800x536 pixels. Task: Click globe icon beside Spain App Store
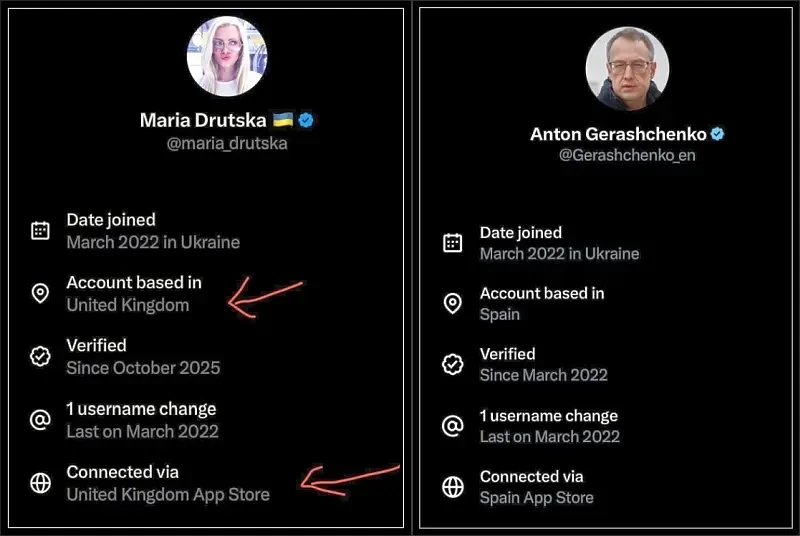[453, 487]
